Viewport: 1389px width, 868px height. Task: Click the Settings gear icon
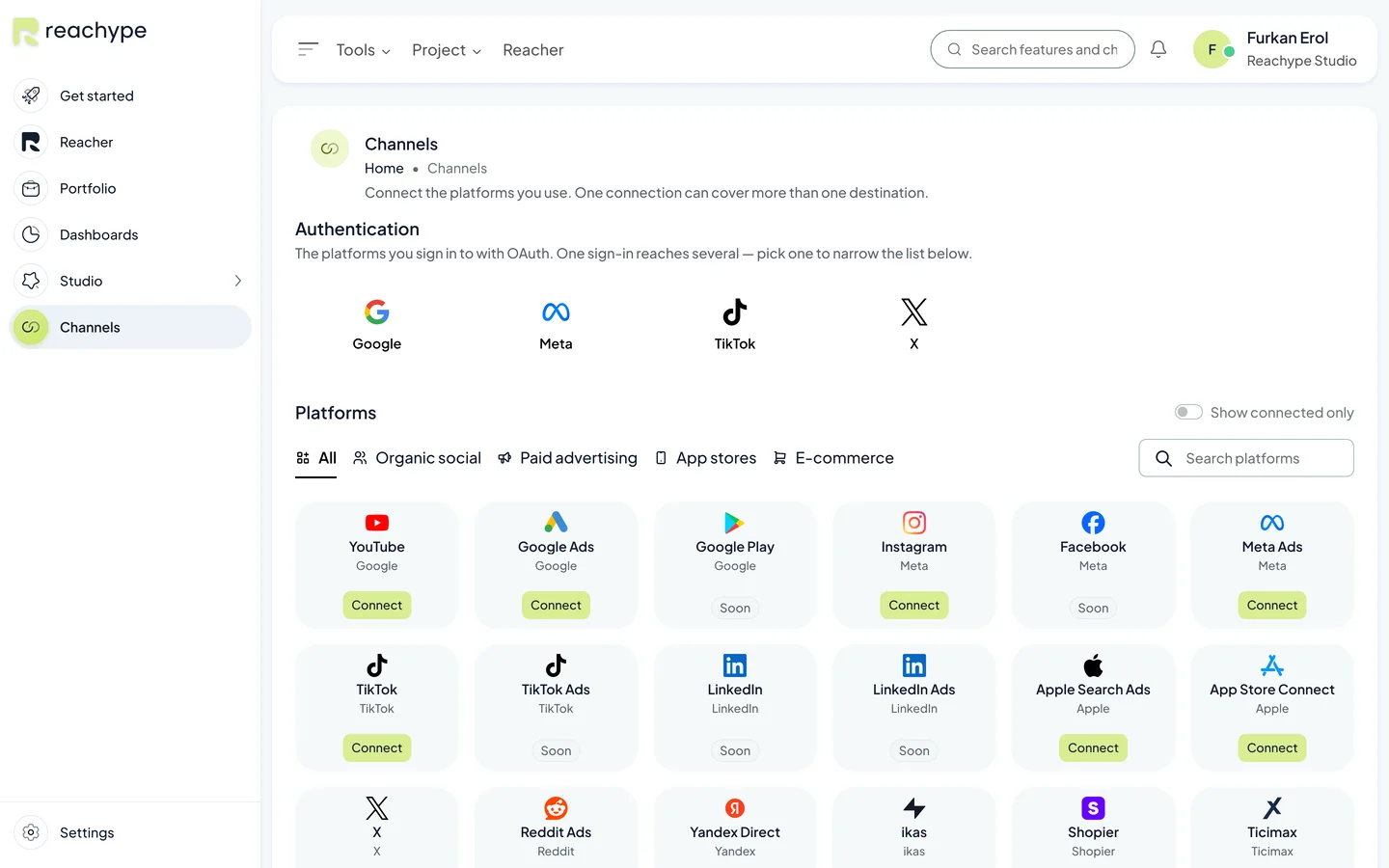tap(31, 832)
